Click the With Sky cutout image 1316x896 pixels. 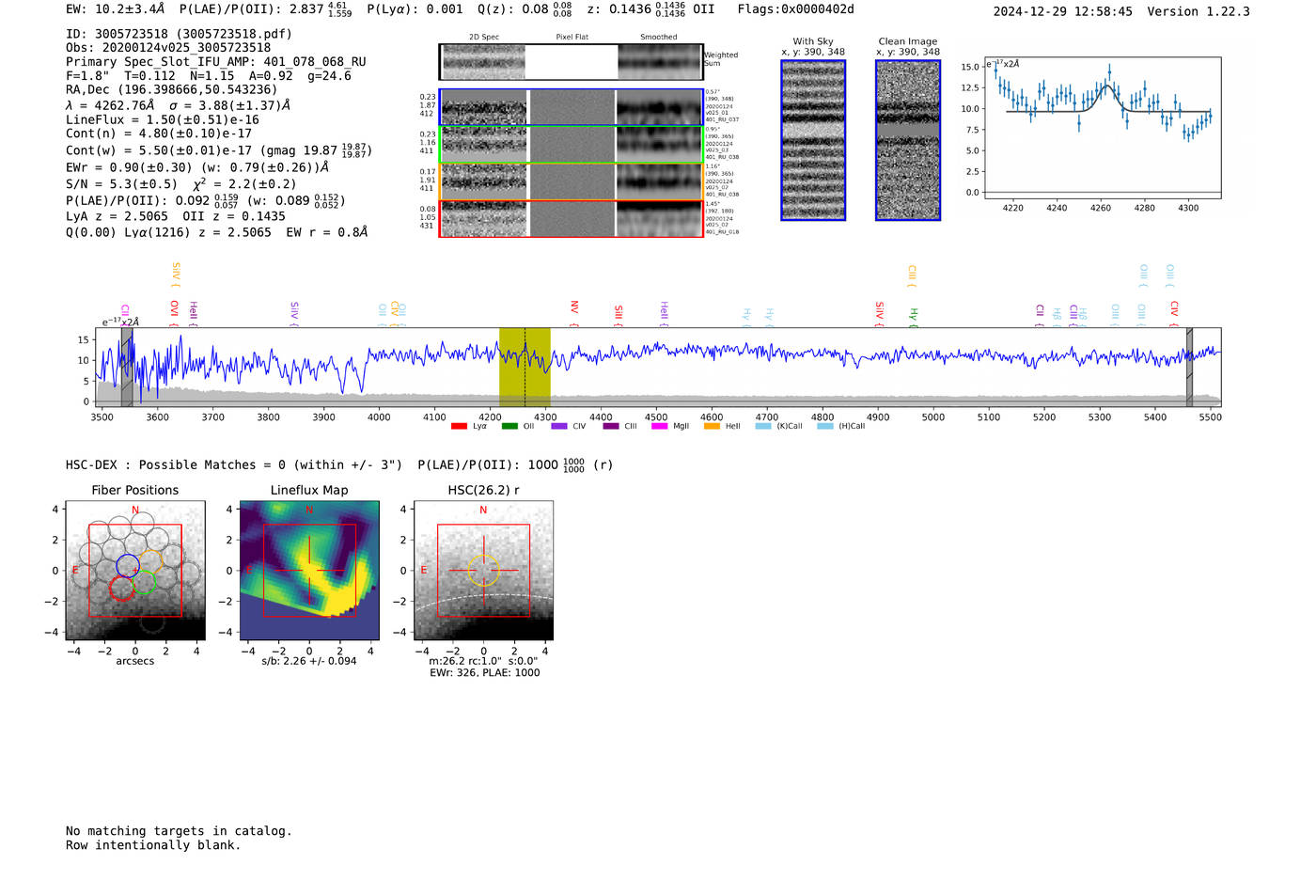[813, 140]
